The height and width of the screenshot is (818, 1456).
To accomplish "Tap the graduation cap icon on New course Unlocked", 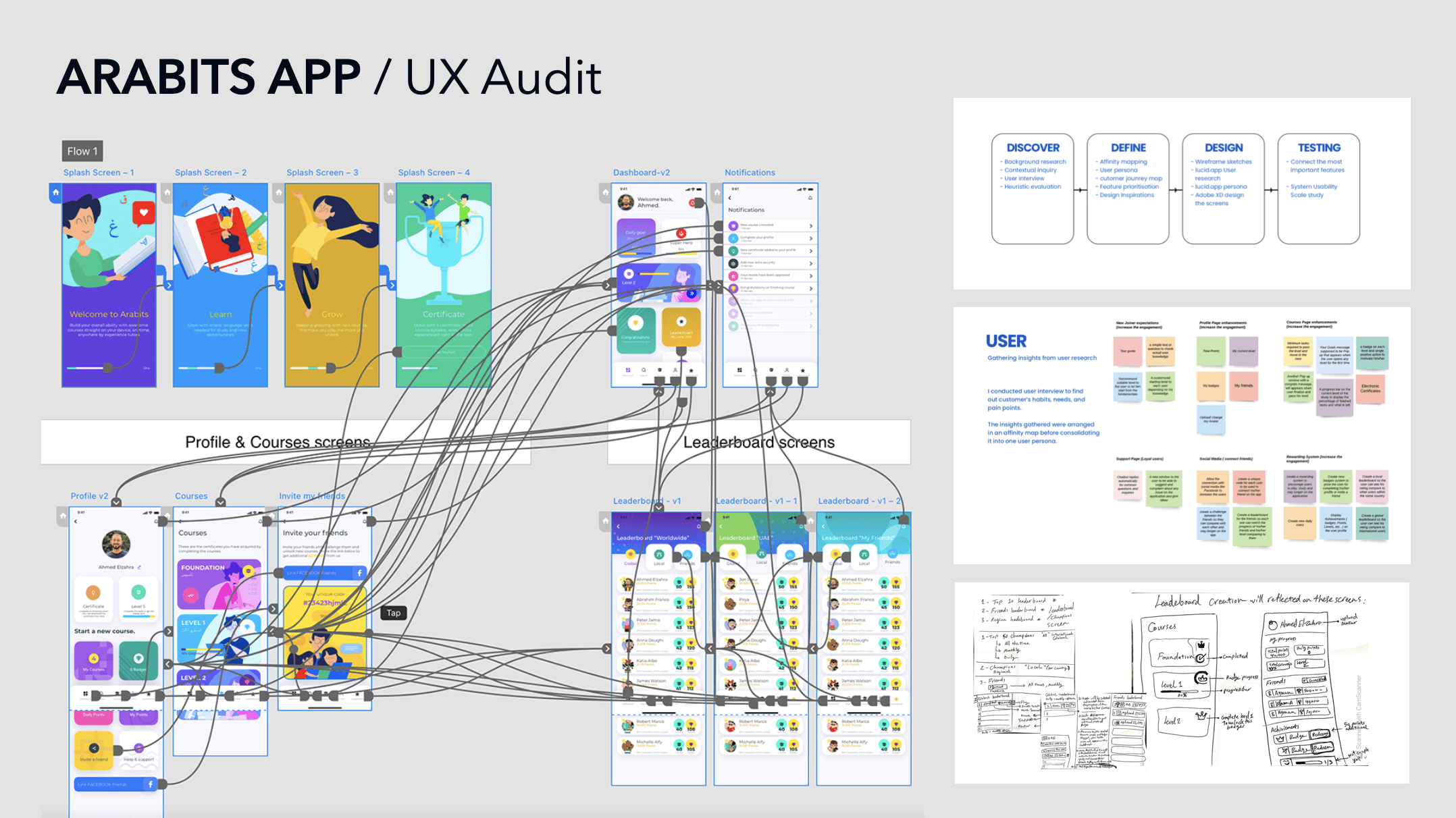I will click(733, 226).
